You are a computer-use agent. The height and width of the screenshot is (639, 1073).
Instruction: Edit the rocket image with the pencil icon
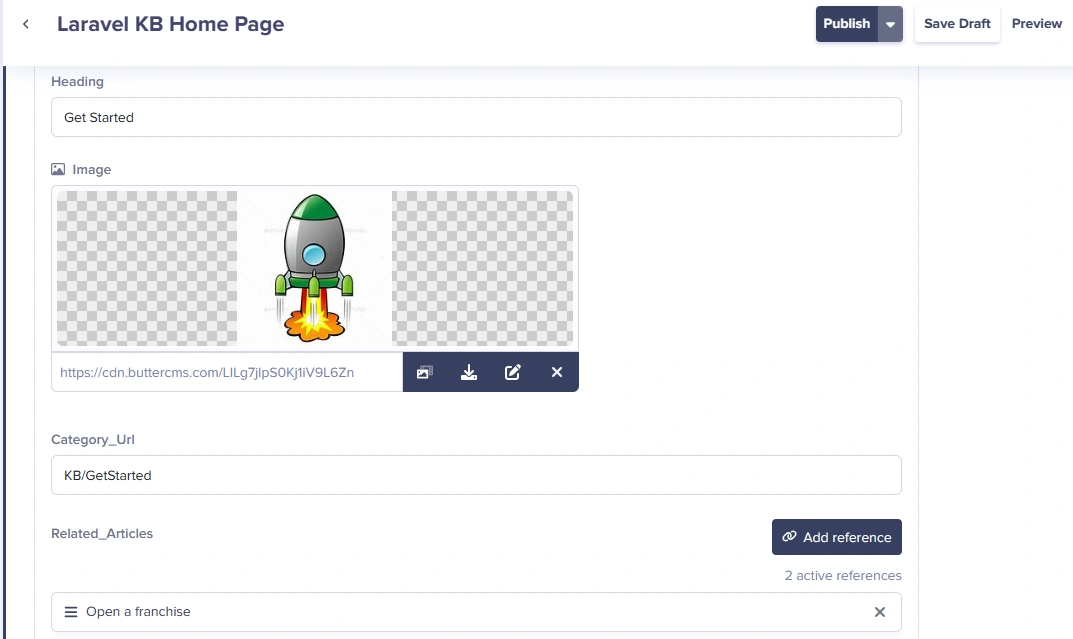point(513,372)
